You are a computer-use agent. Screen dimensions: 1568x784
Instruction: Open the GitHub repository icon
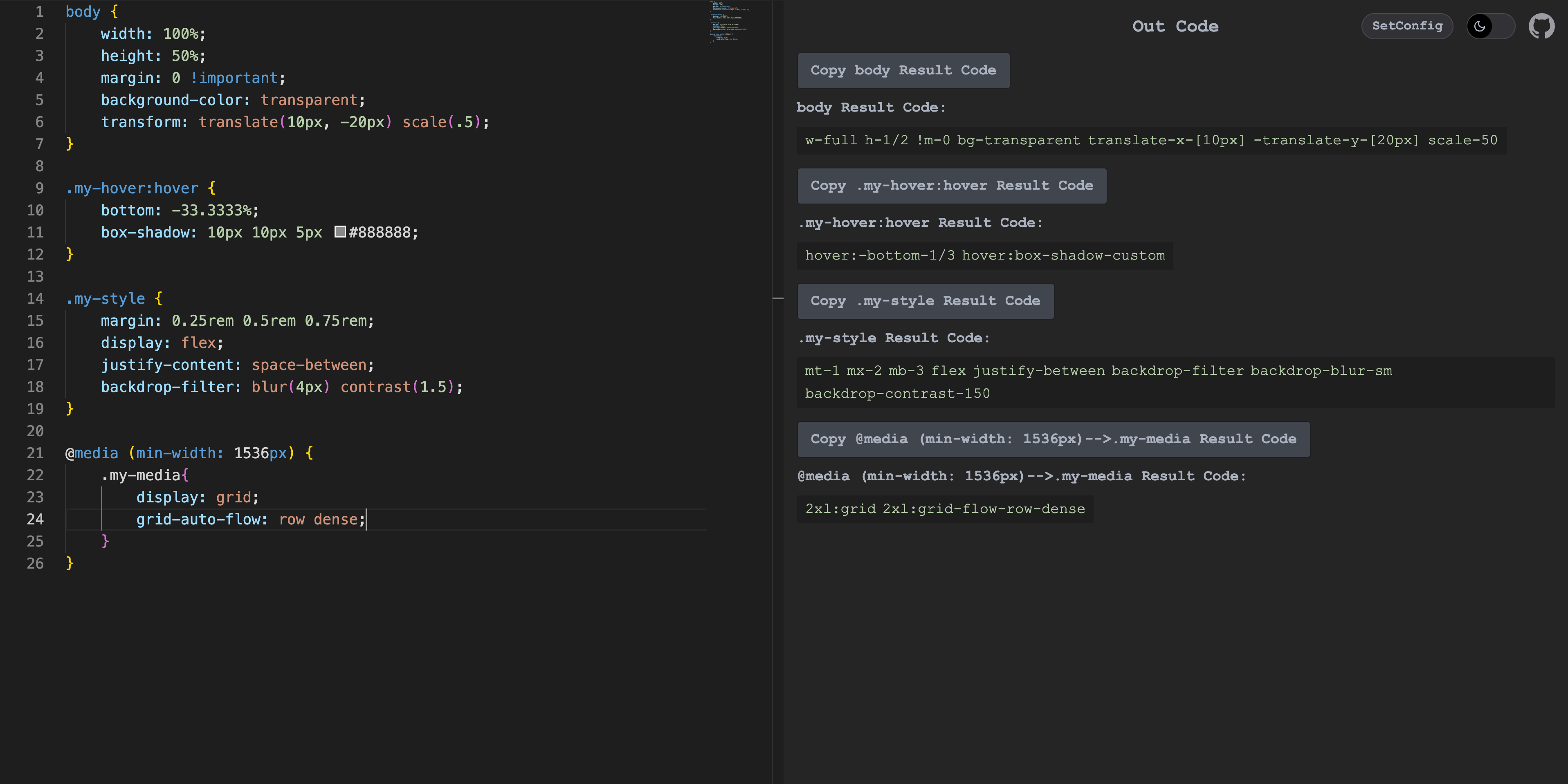point(1541,26)
